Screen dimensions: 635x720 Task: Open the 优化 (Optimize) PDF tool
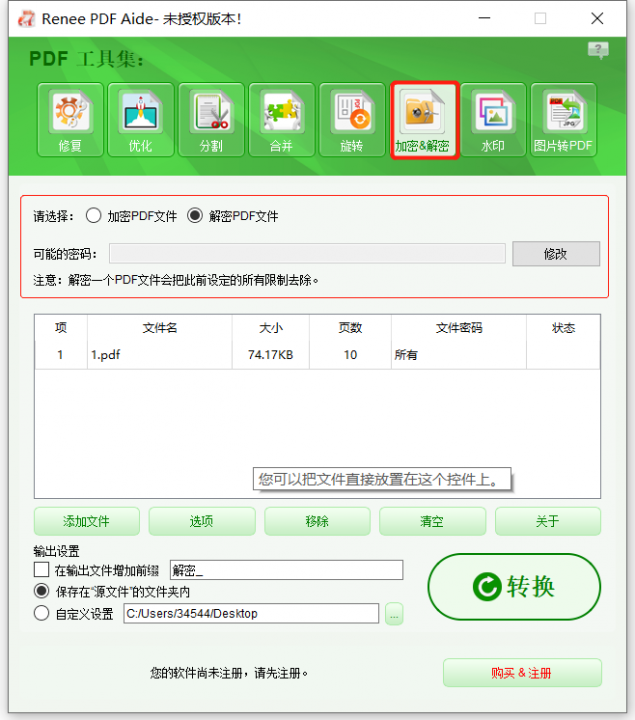(x=140, y=120)
